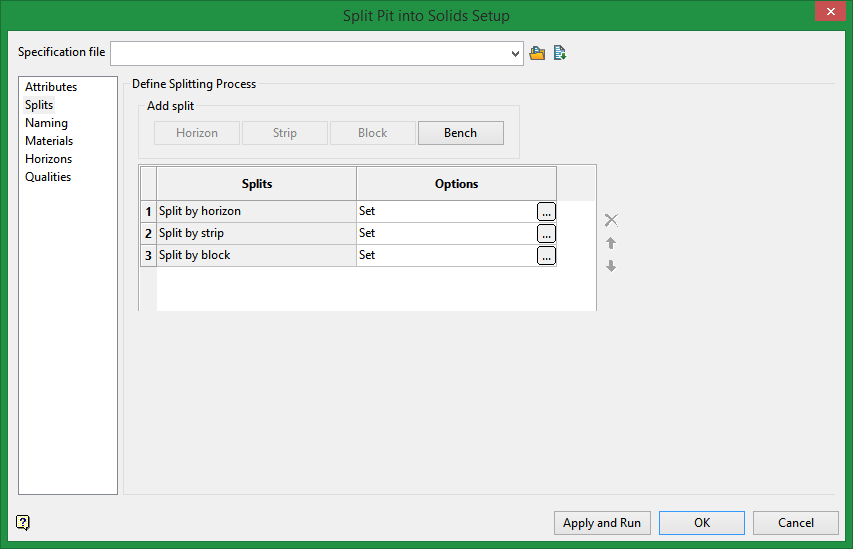Open the help icon at bottom left
The width and height of the screenshot is (853, 549).
point(24,522)
